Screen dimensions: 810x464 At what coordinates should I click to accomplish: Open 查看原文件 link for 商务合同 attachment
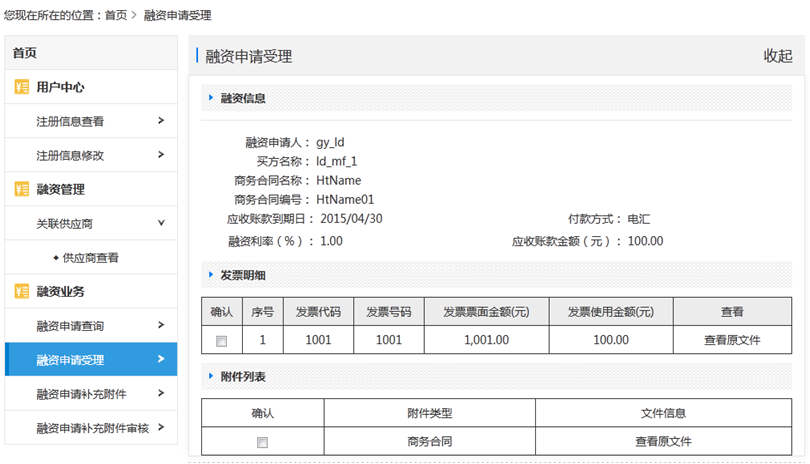pos(662,441)
